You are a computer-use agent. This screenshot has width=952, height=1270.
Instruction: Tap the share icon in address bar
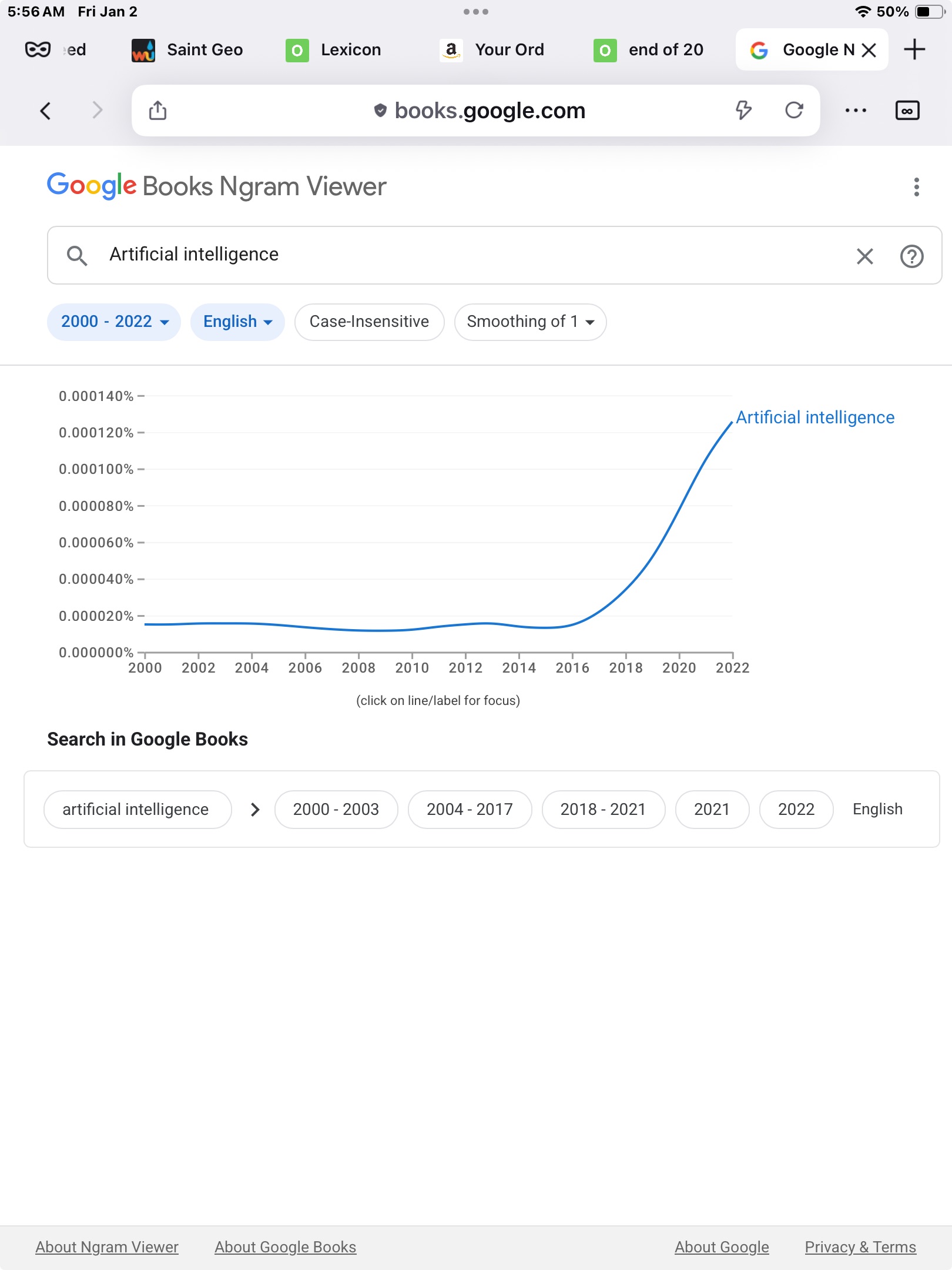[157, 111]
